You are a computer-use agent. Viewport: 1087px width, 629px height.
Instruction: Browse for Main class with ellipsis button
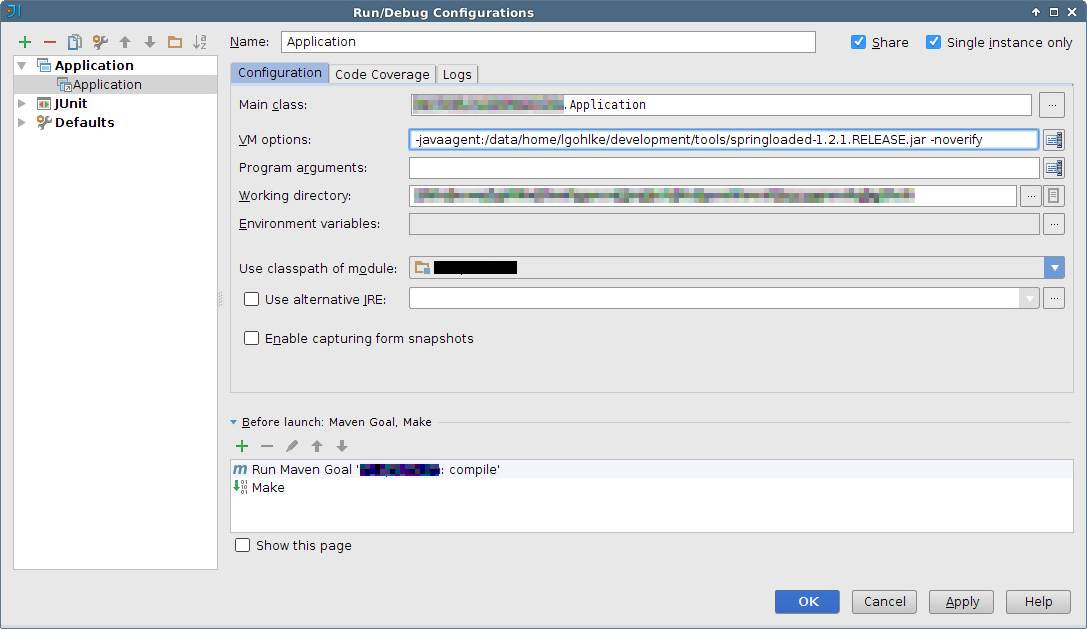[1052, 105]
